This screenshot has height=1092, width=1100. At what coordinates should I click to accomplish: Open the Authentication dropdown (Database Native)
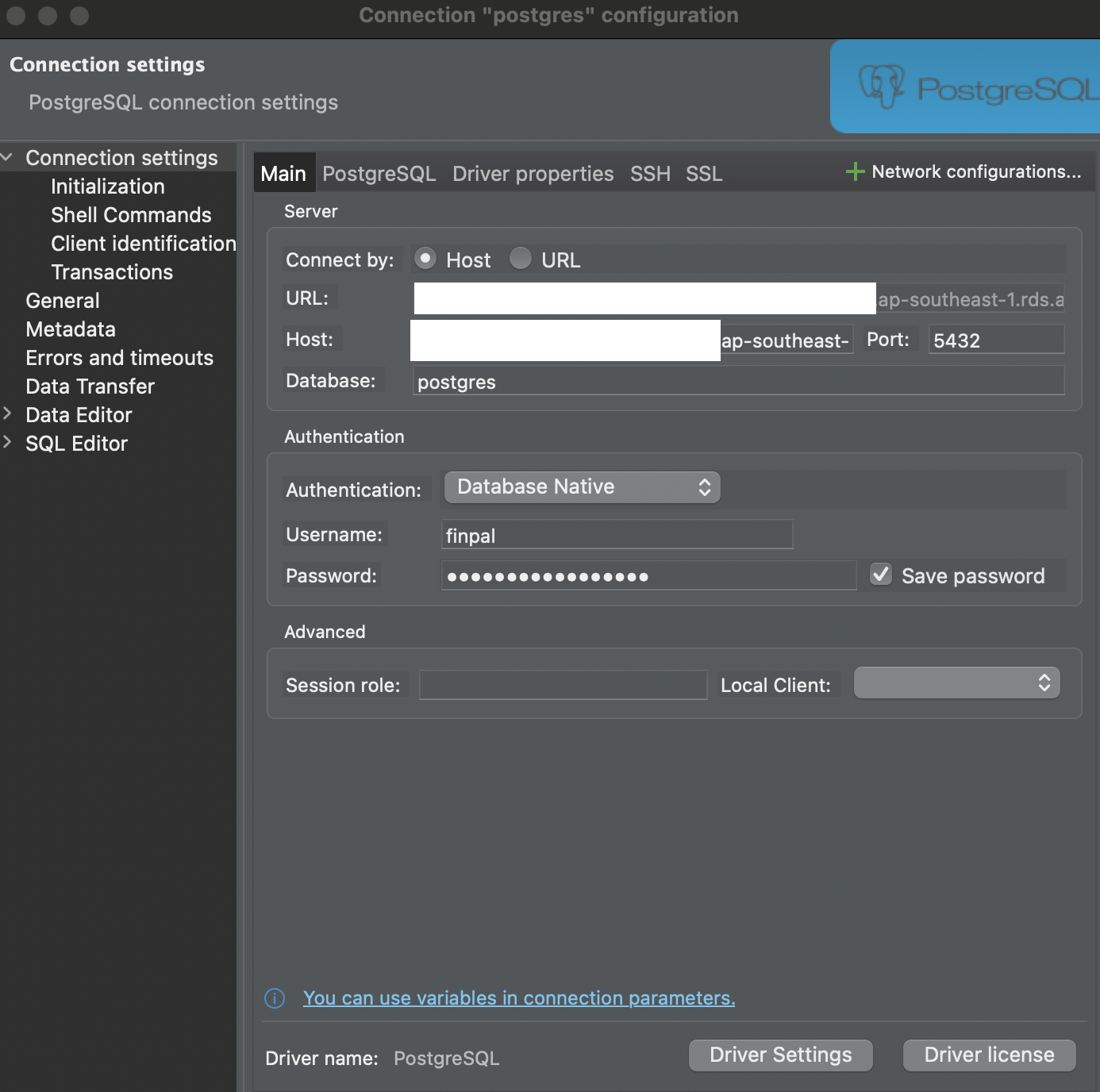coord(582,487)
